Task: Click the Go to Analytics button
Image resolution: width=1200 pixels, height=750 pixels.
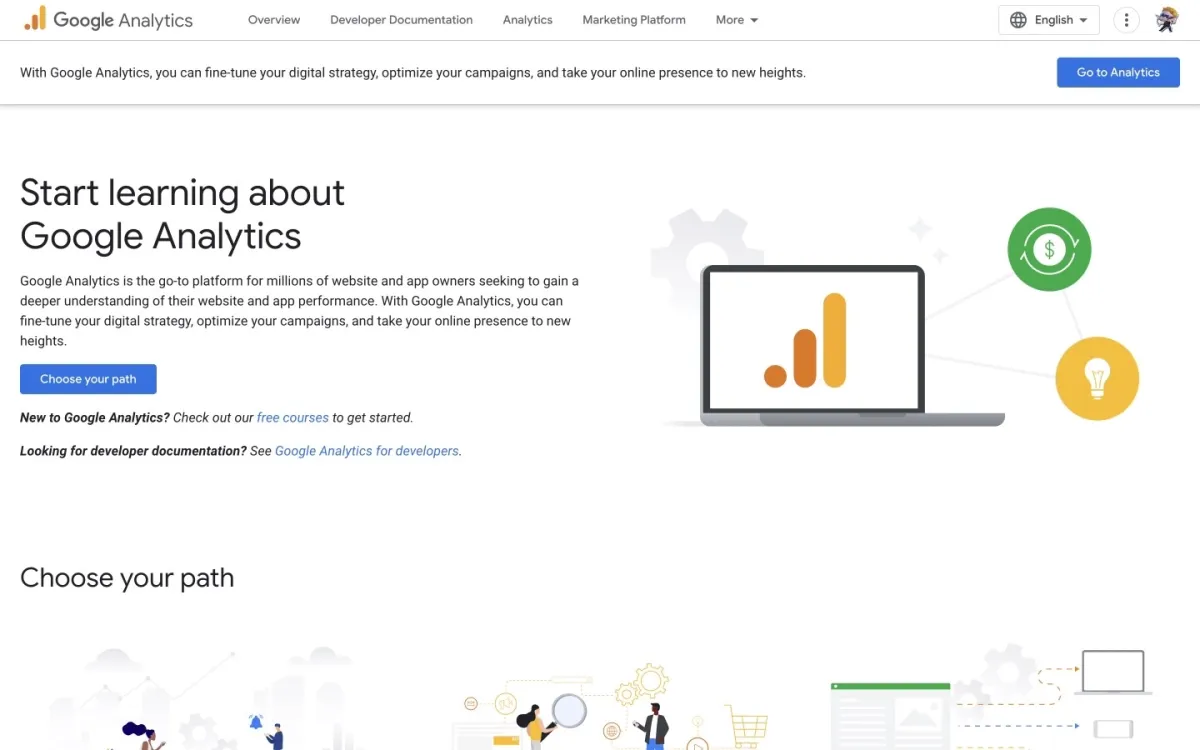Action: coord(1118,72)
